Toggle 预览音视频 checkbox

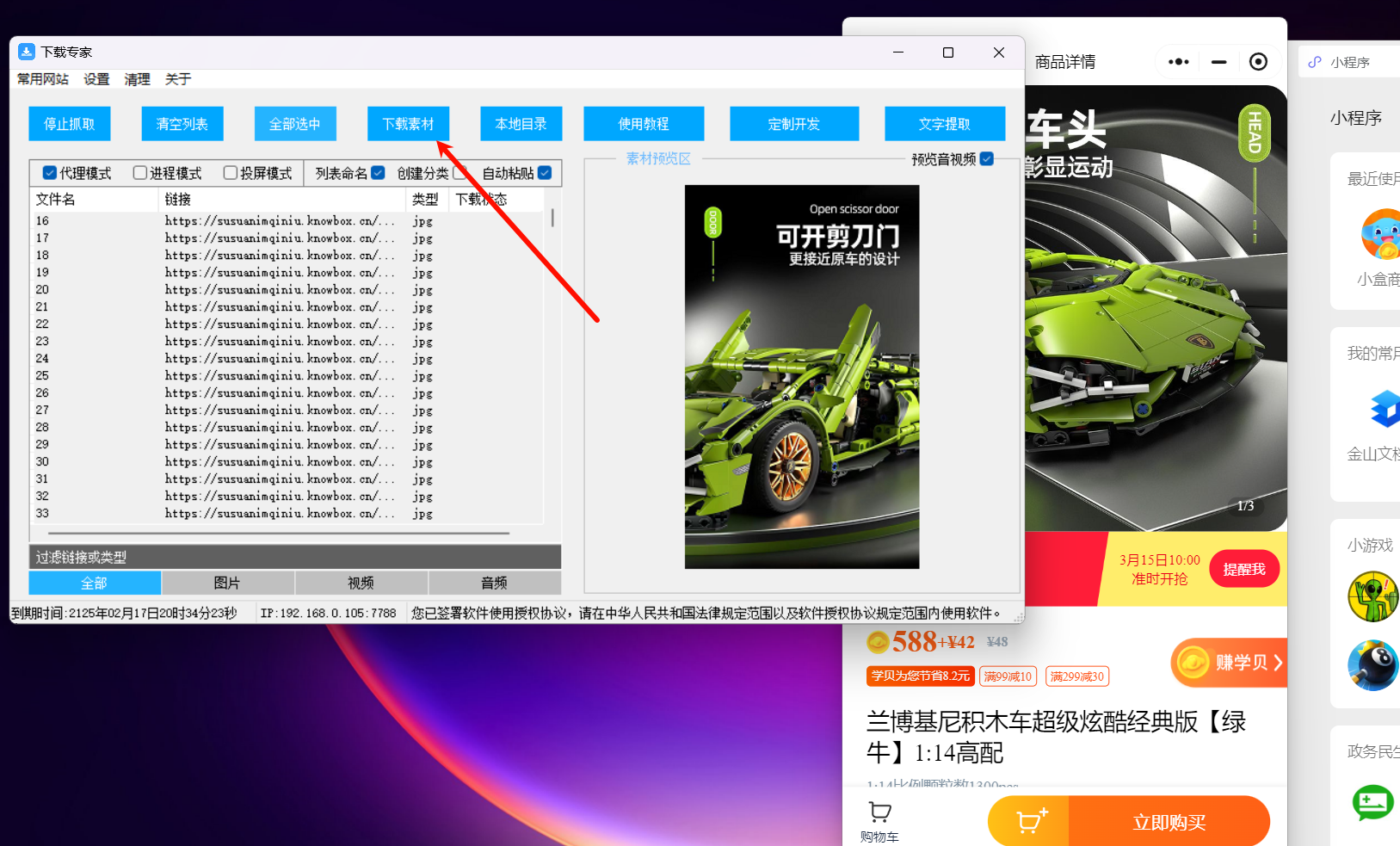click(x=987, y=158)
